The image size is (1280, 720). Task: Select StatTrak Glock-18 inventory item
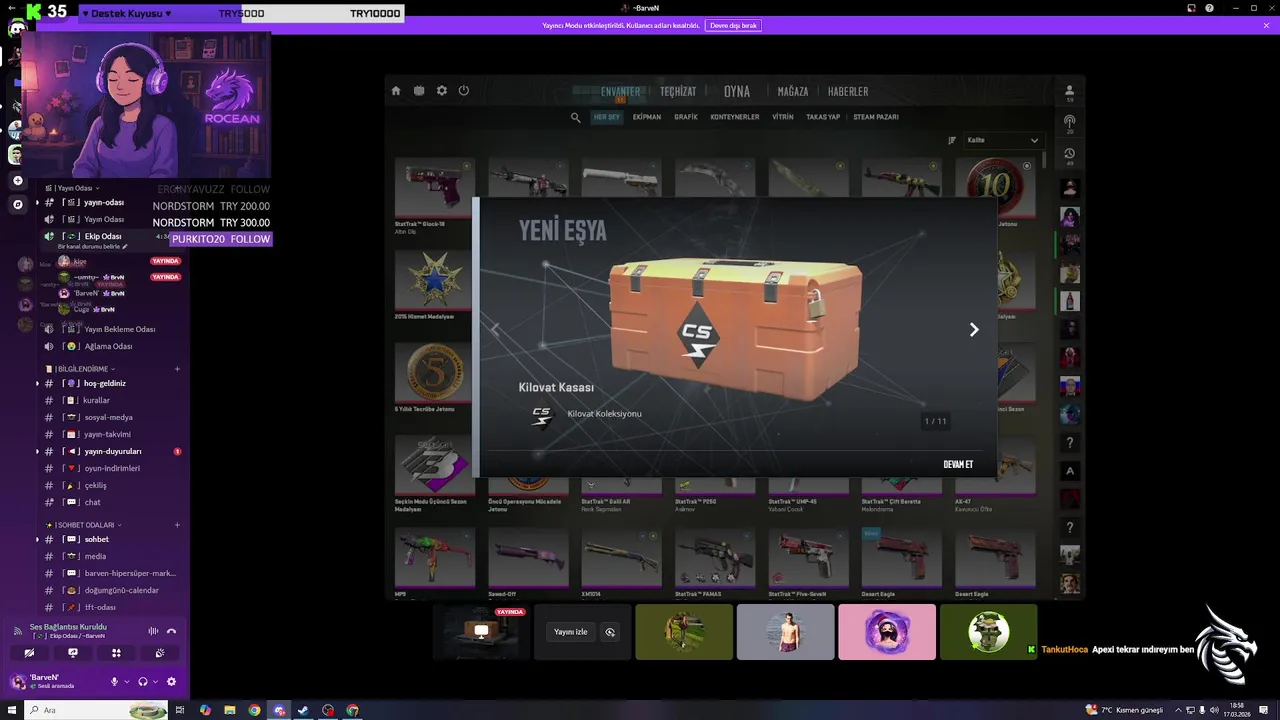click(434, 196)
